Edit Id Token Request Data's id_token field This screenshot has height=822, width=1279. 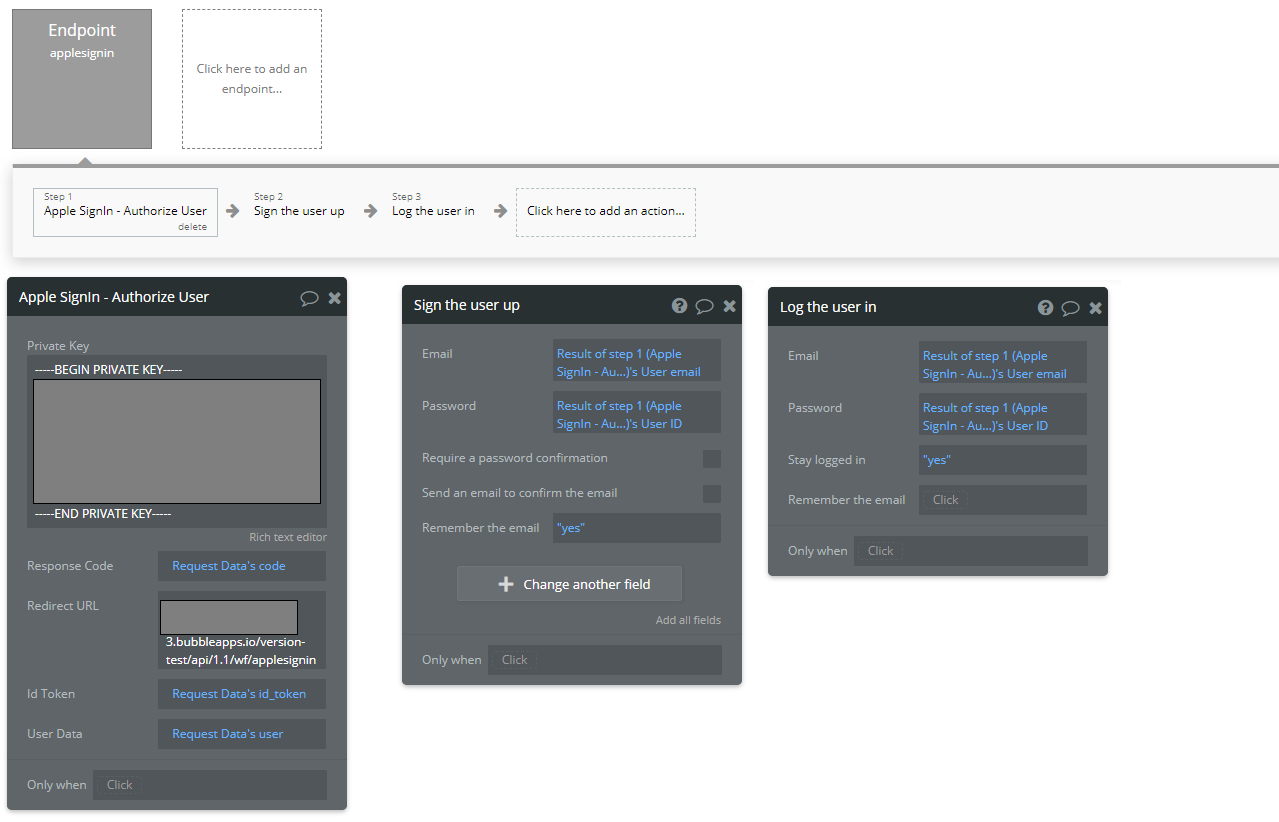[242, 694]
